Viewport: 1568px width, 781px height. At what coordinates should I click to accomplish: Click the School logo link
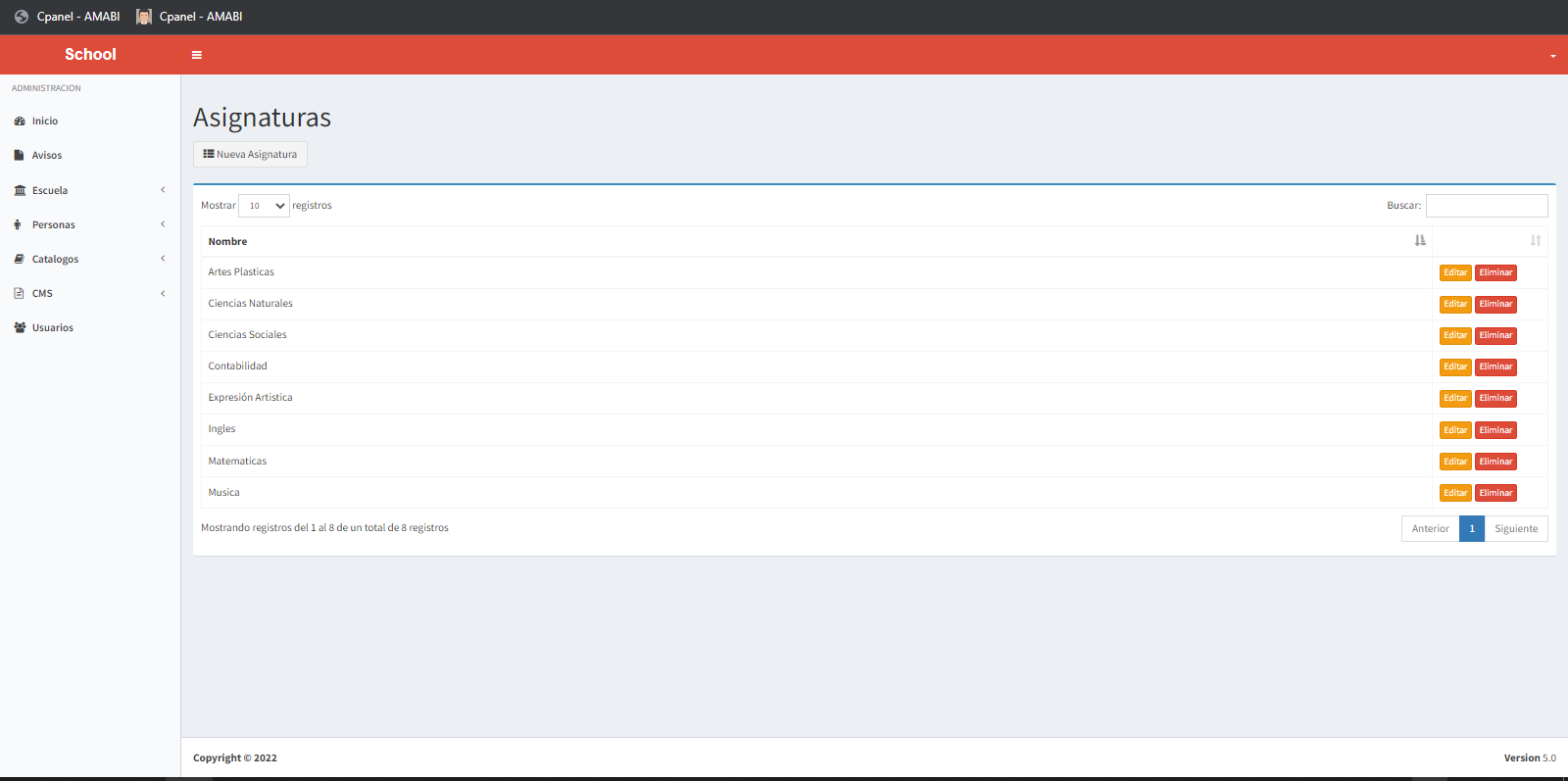click(x=90, y=55)
